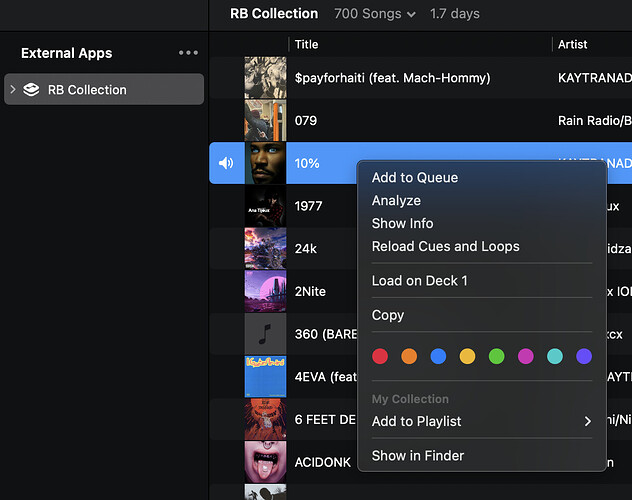Screen dimensions: 632x500
Task: Click the RB Collection stack icon in sidebar
Action: (31, 89)
